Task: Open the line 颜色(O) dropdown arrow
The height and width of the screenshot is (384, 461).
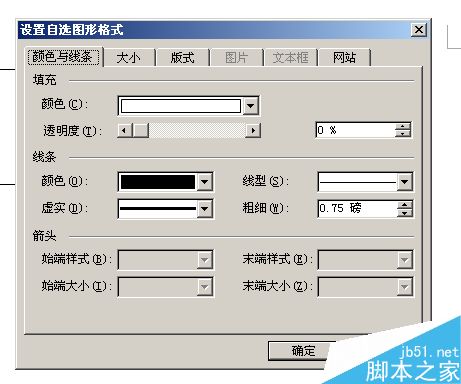Action: click(205, 182)
